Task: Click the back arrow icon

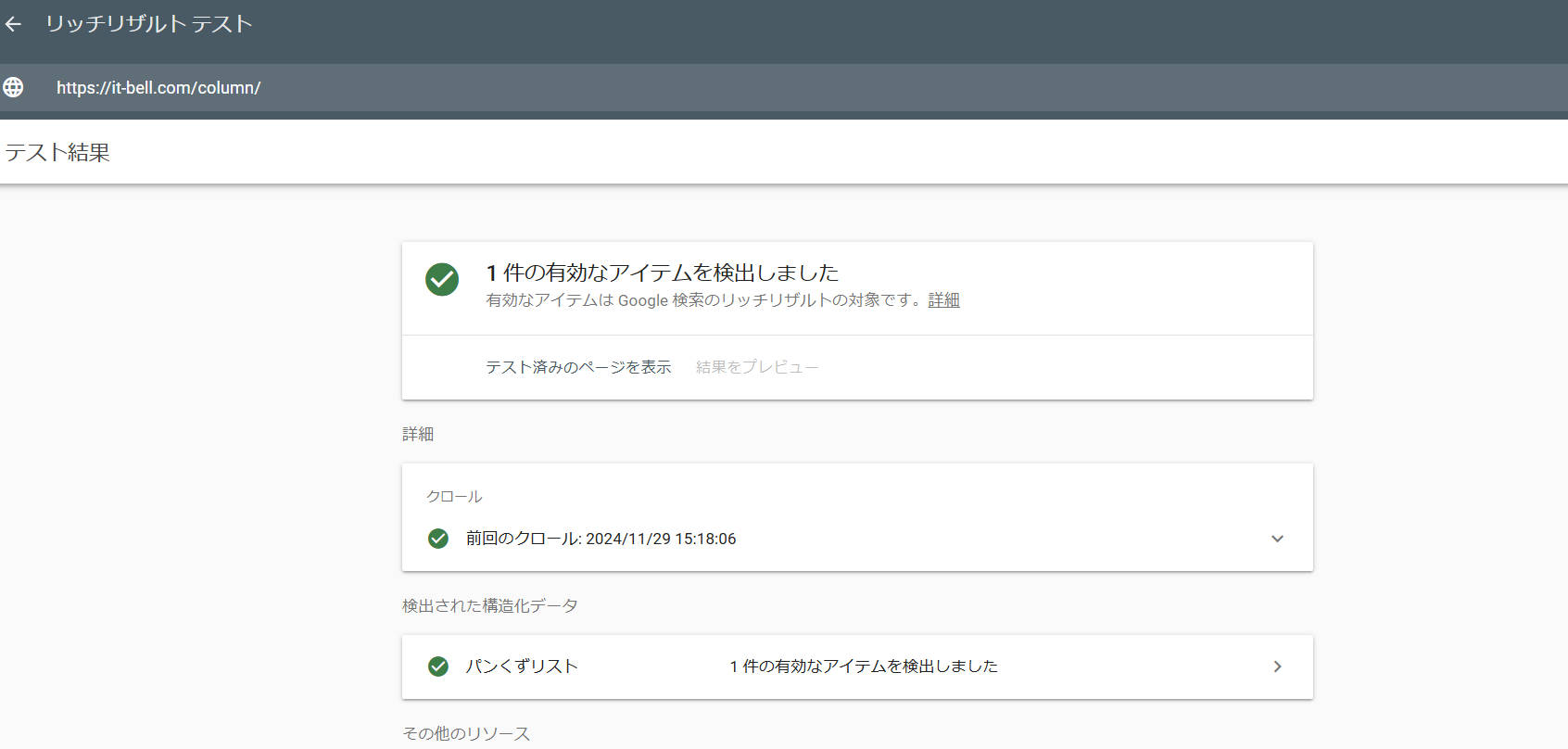Action: click(13, 24)
